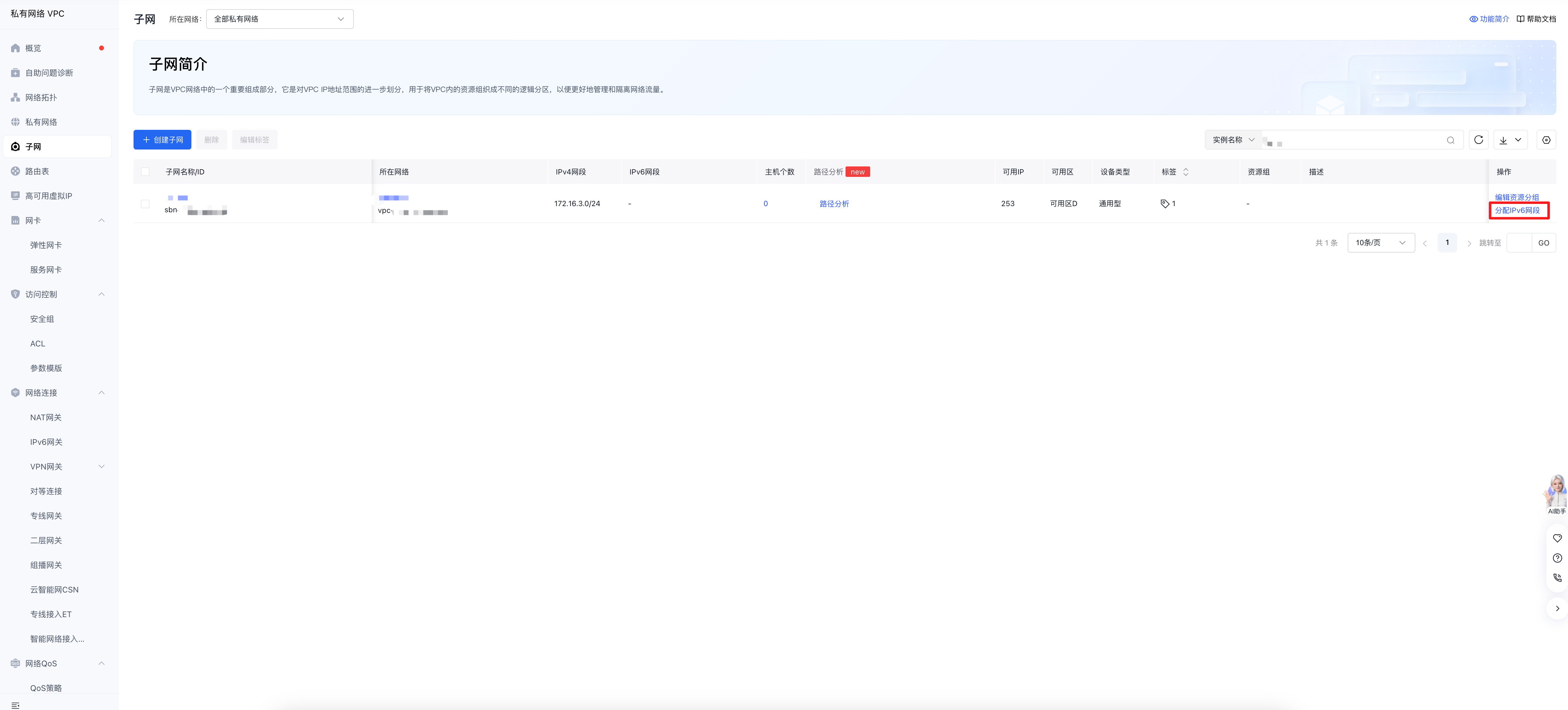Open the 10条/页 page size dropdown

coord(1381,243)
